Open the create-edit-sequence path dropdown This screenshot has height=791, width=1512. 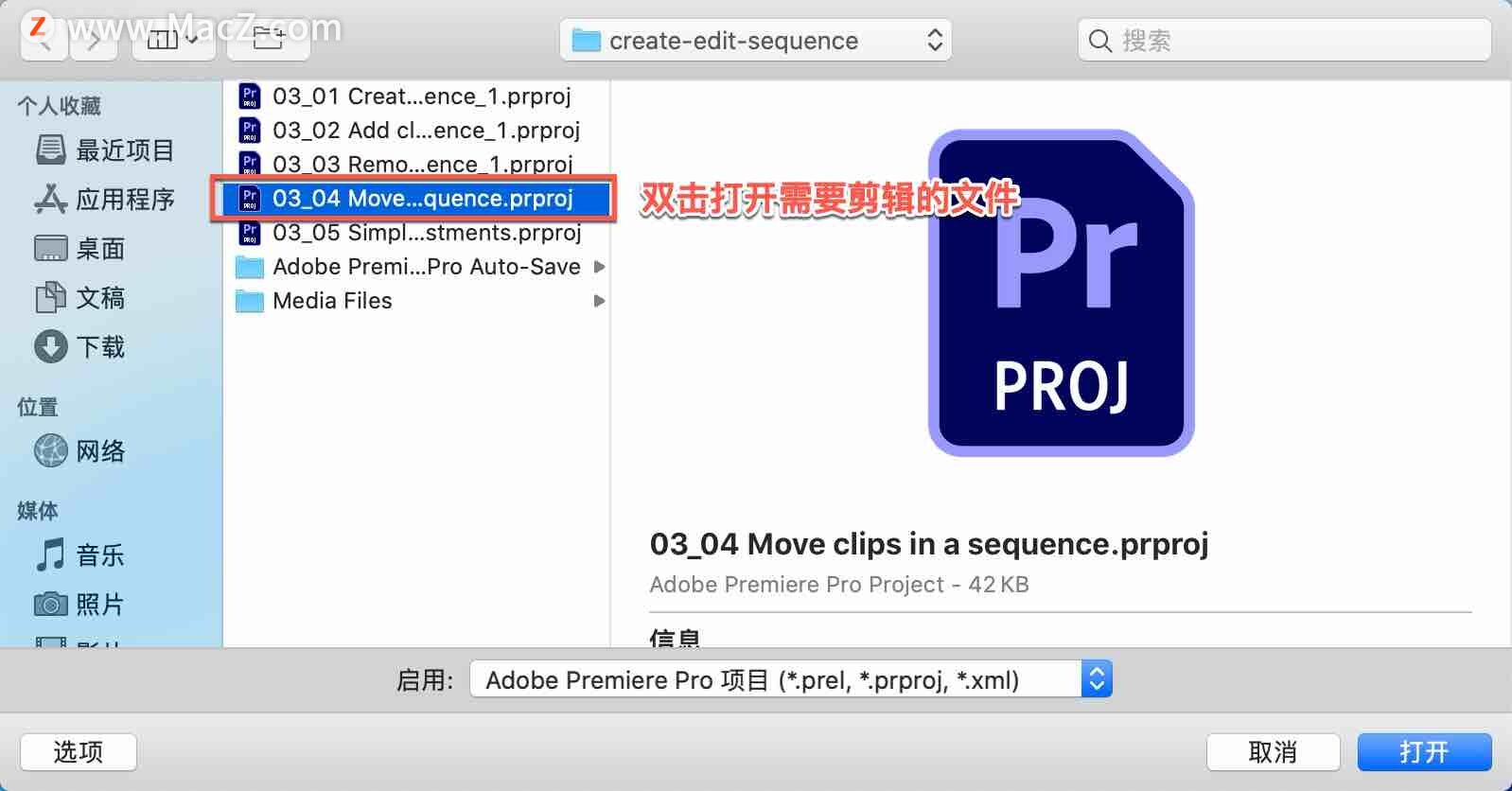[x=755, y=41]
